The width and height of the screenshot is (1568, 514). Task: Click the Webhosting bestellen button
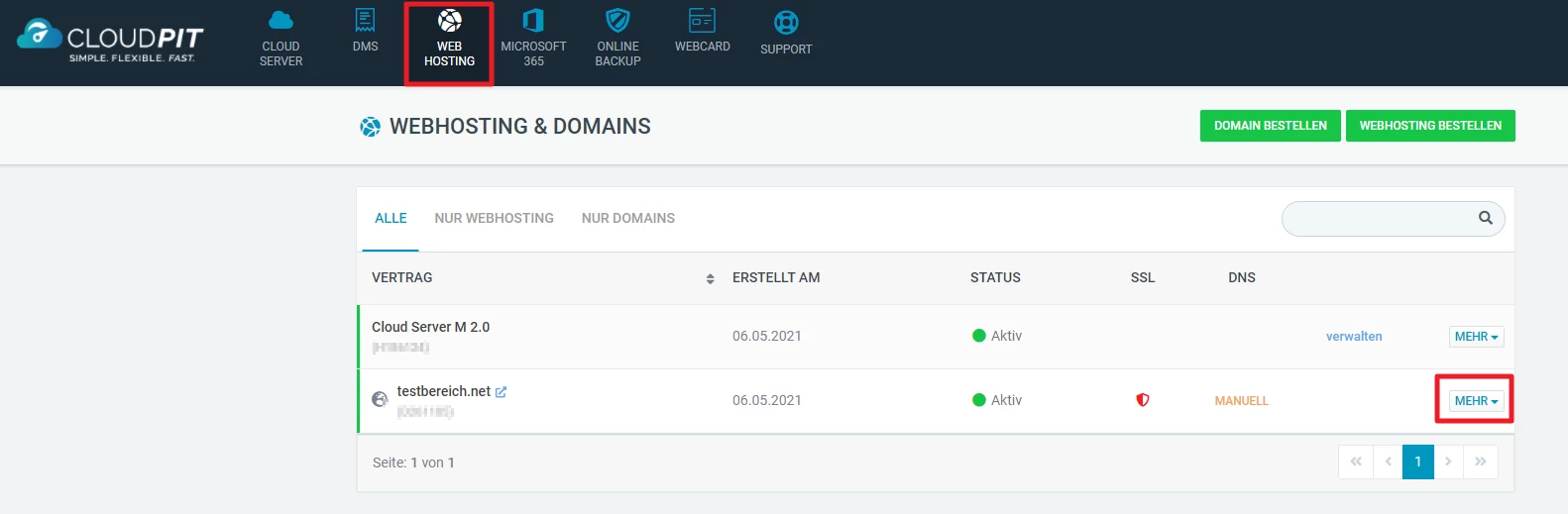[1429, 126]
